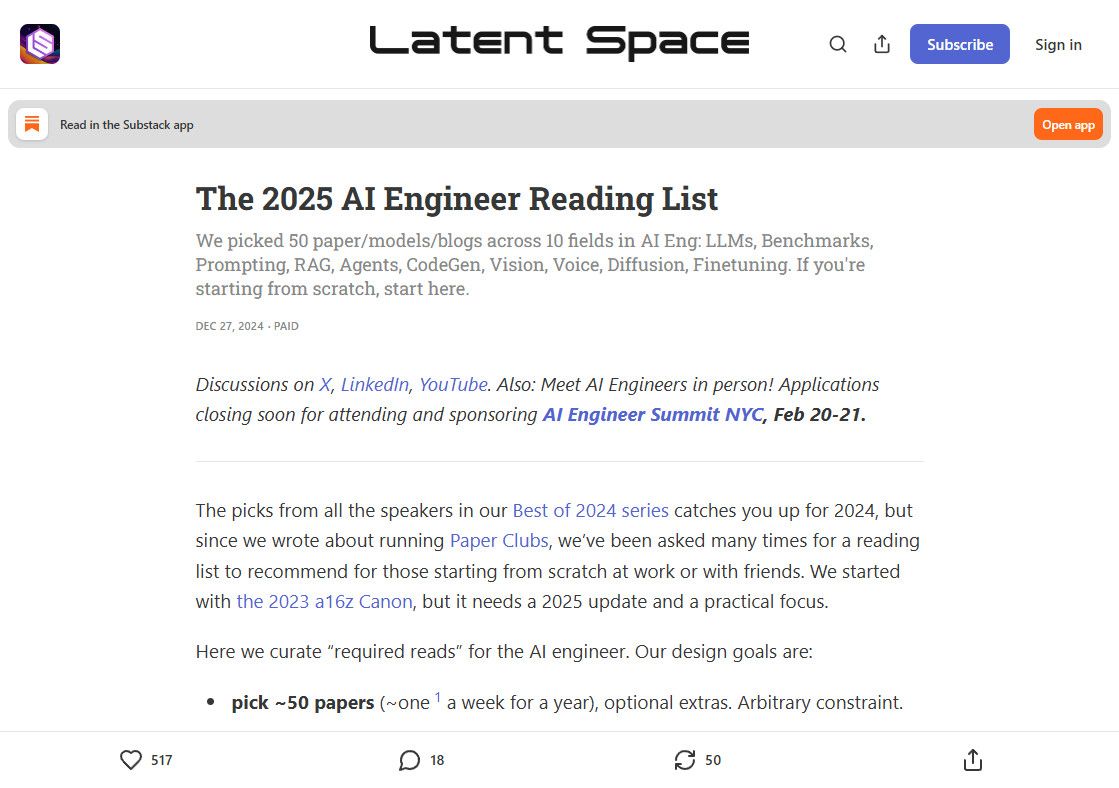Restack the post with arrows icon
Screen dimensions: 1119x788
[x=685, y=760]
